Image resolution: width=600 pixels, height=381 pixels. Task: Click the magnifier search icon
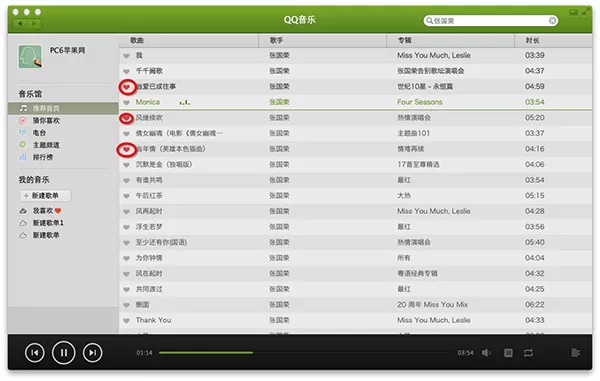(x=429, y=21)
